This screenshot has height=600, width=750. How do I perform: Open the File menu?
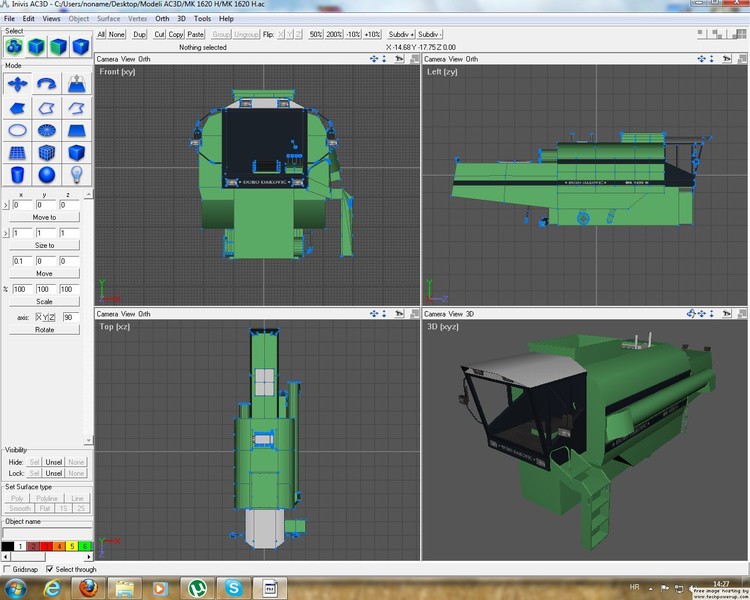[9, 19]
